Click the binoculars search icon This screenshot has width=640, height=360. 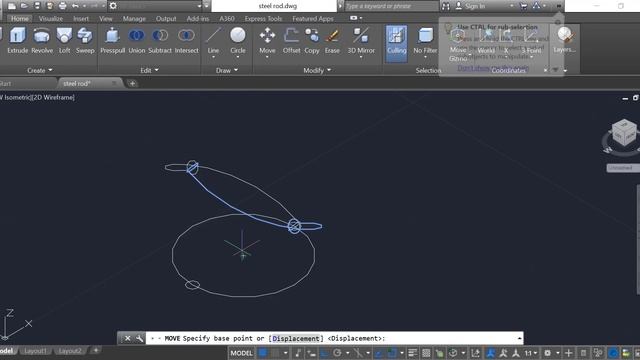coord(446,6)
